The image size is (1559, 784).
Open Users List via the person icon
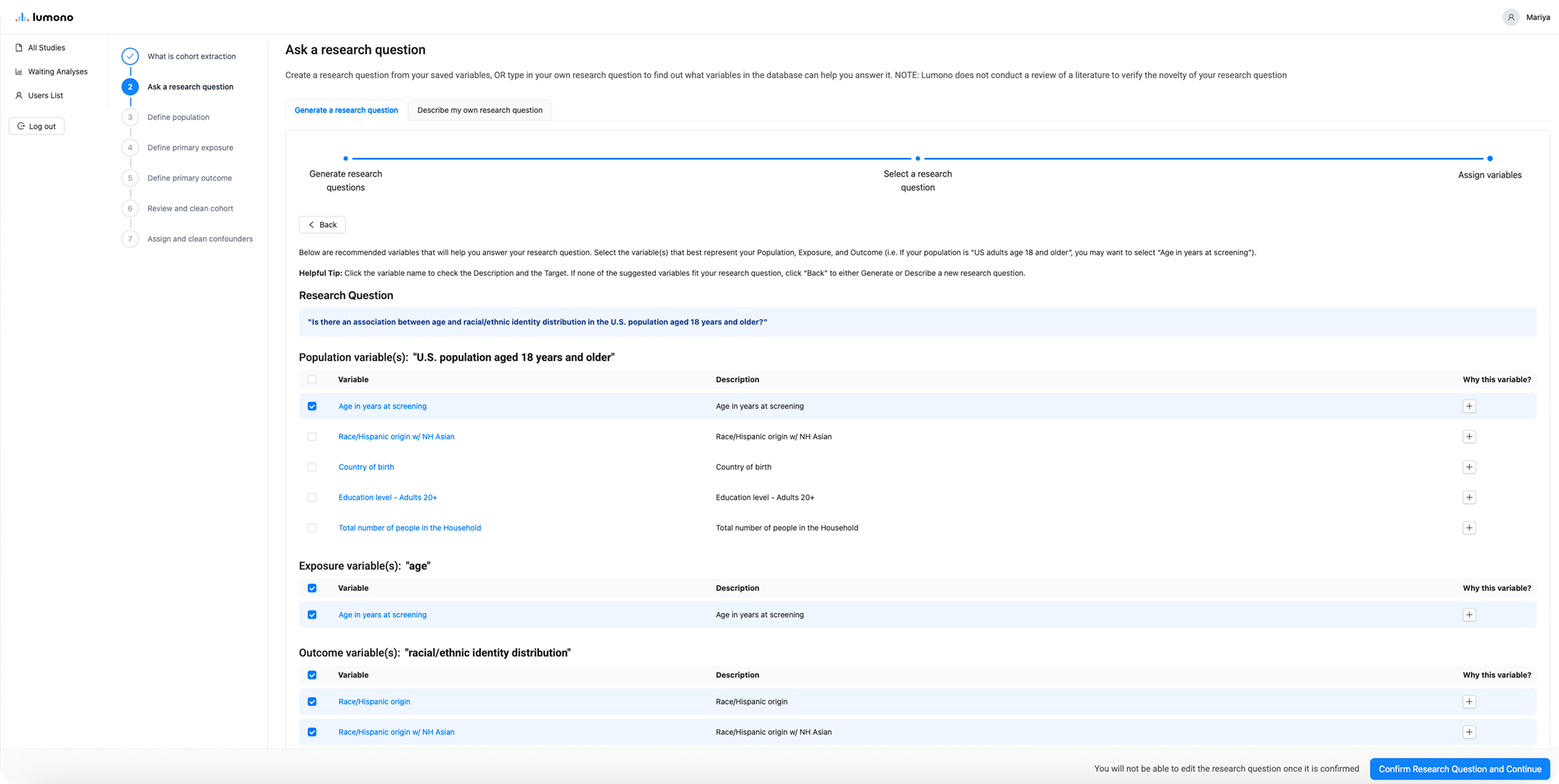click(18, 95)
